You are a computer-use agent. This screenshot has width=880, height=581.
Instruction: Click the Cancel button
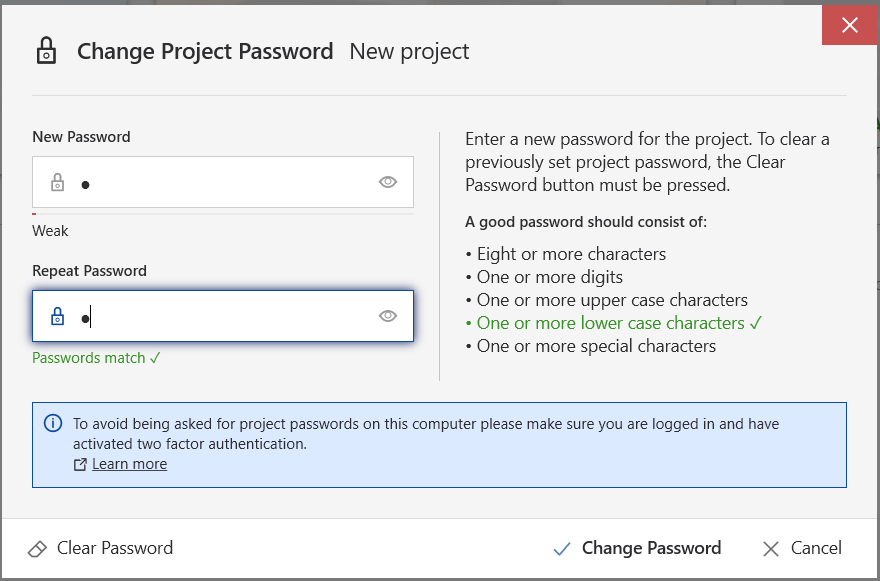(802, 548)
